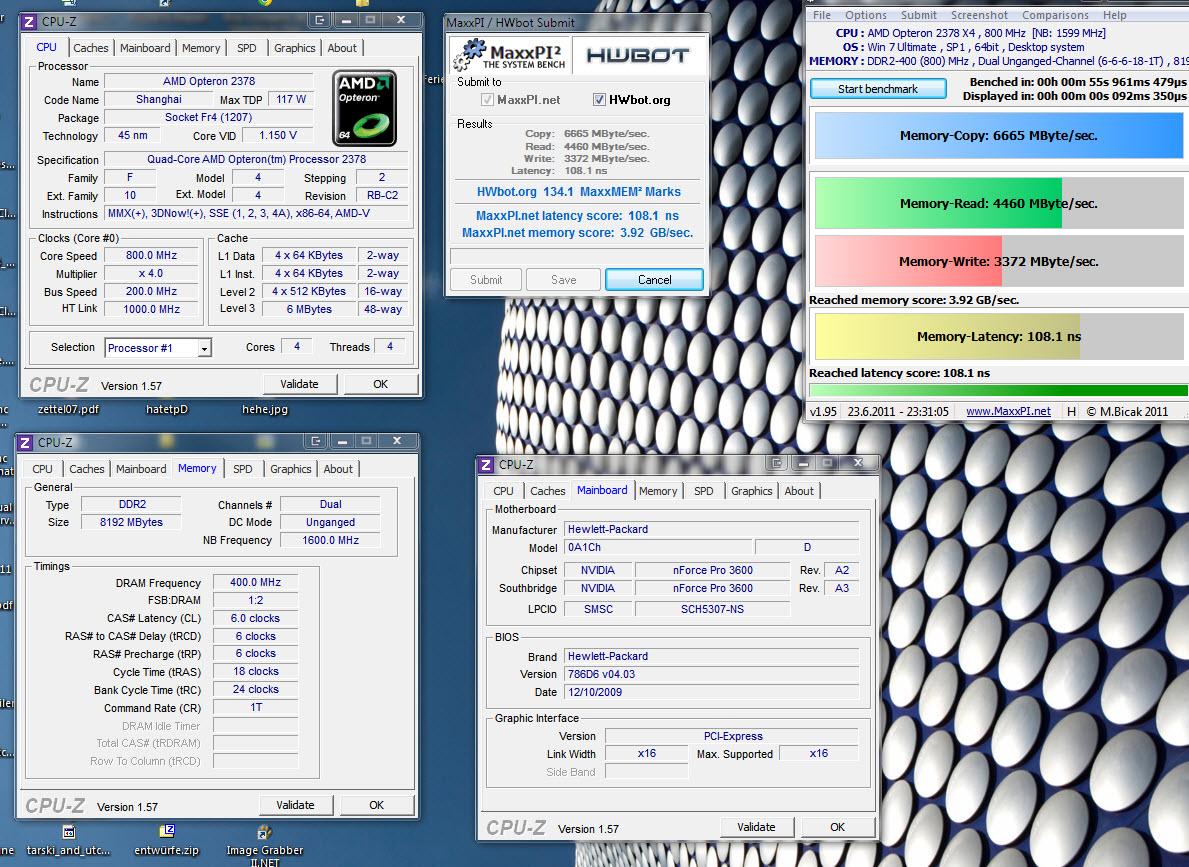Open About tab in top CPU-Z window

[342, 48]
